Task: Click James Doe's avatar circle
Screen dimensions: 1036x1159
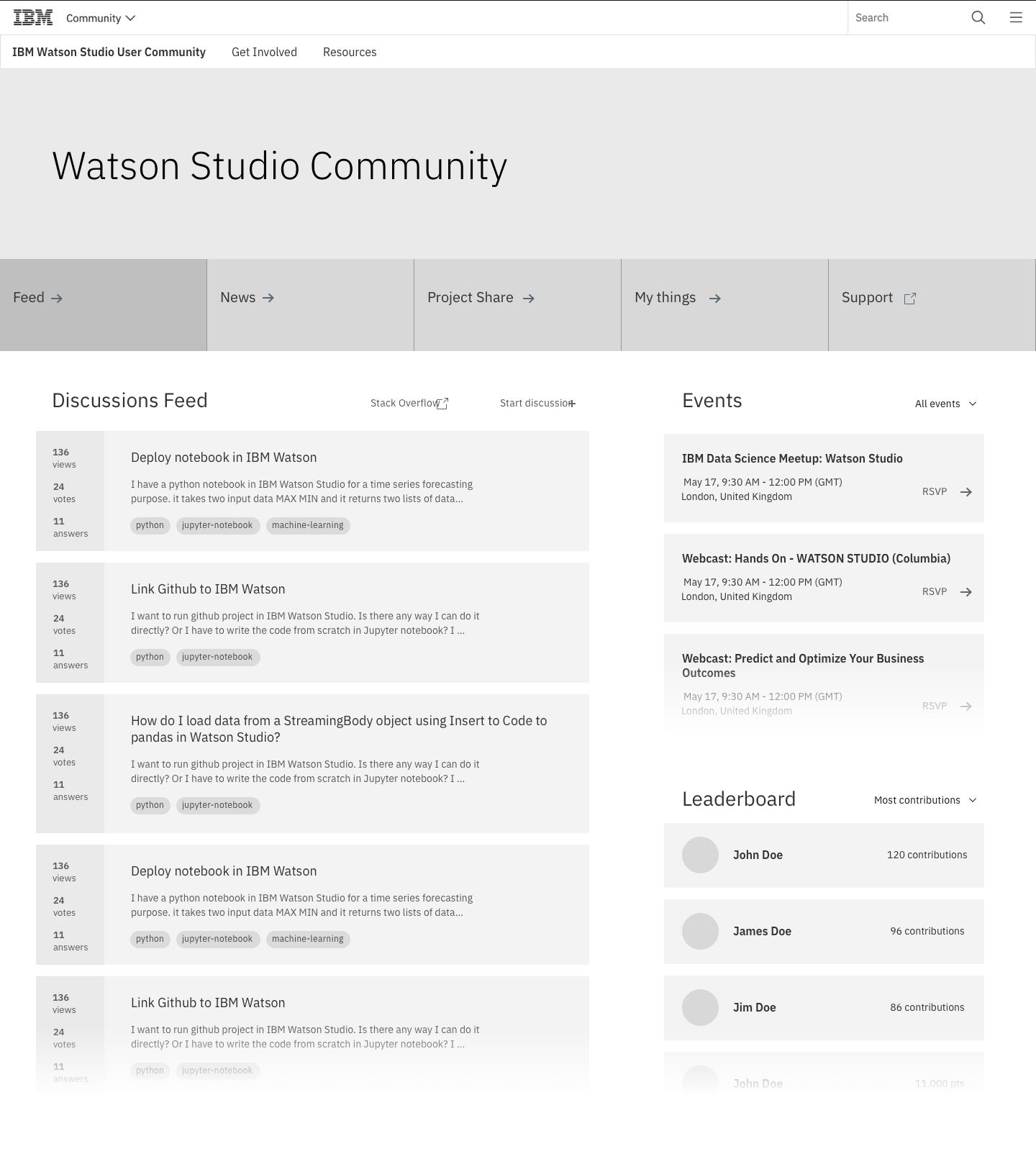Action: click(700, 932)
